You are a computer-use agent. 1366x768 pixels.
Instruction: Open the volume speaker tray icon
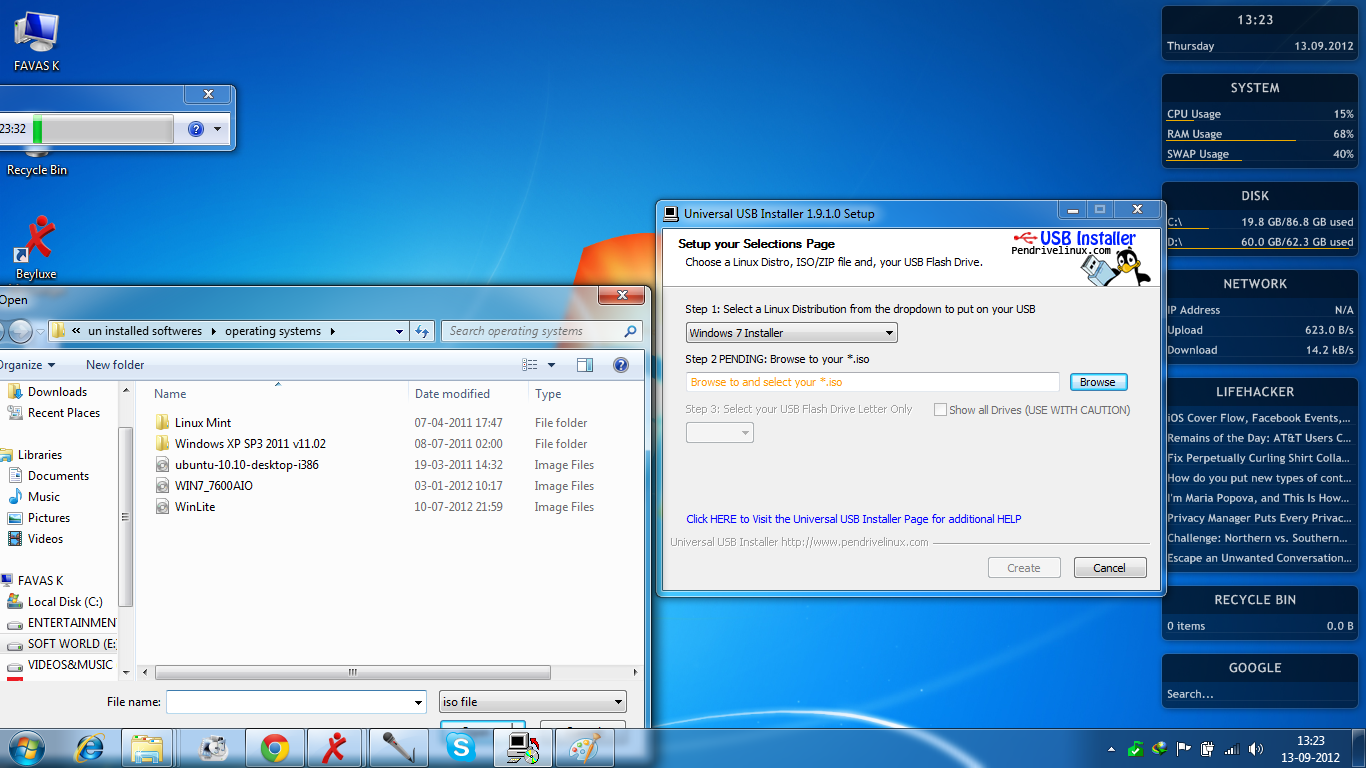(x=1256, y=748)
